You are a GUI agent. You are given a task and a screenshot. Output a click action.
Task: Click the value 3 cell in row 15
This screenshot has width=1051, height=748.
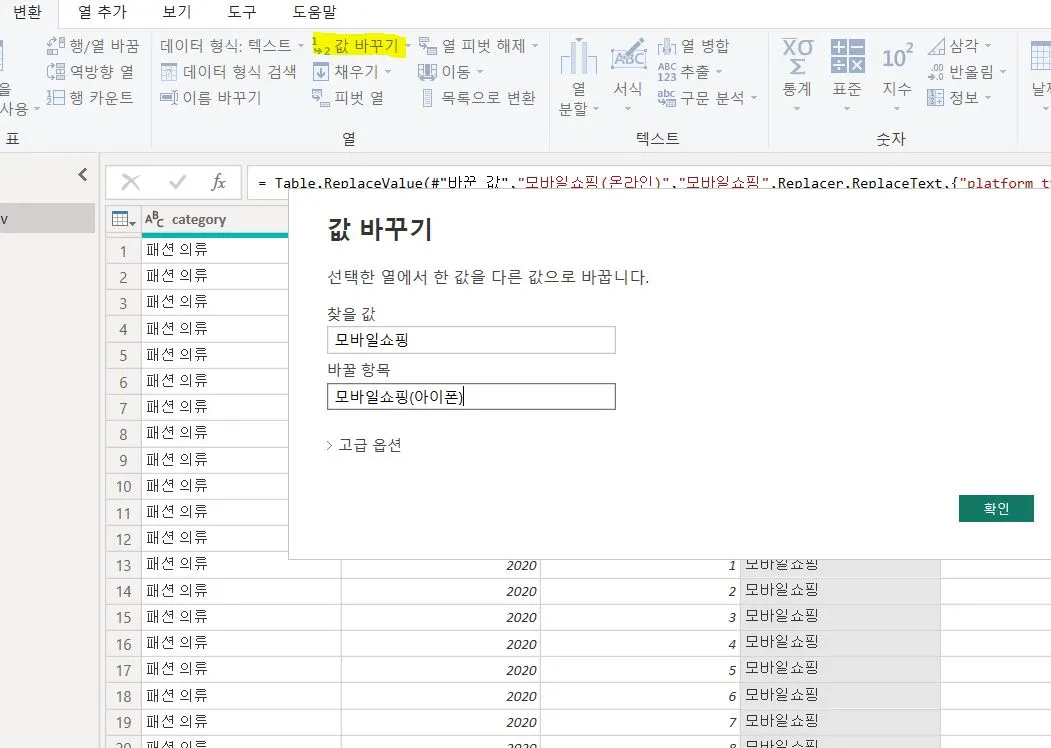pyautogui.click(x=640, y=617)
